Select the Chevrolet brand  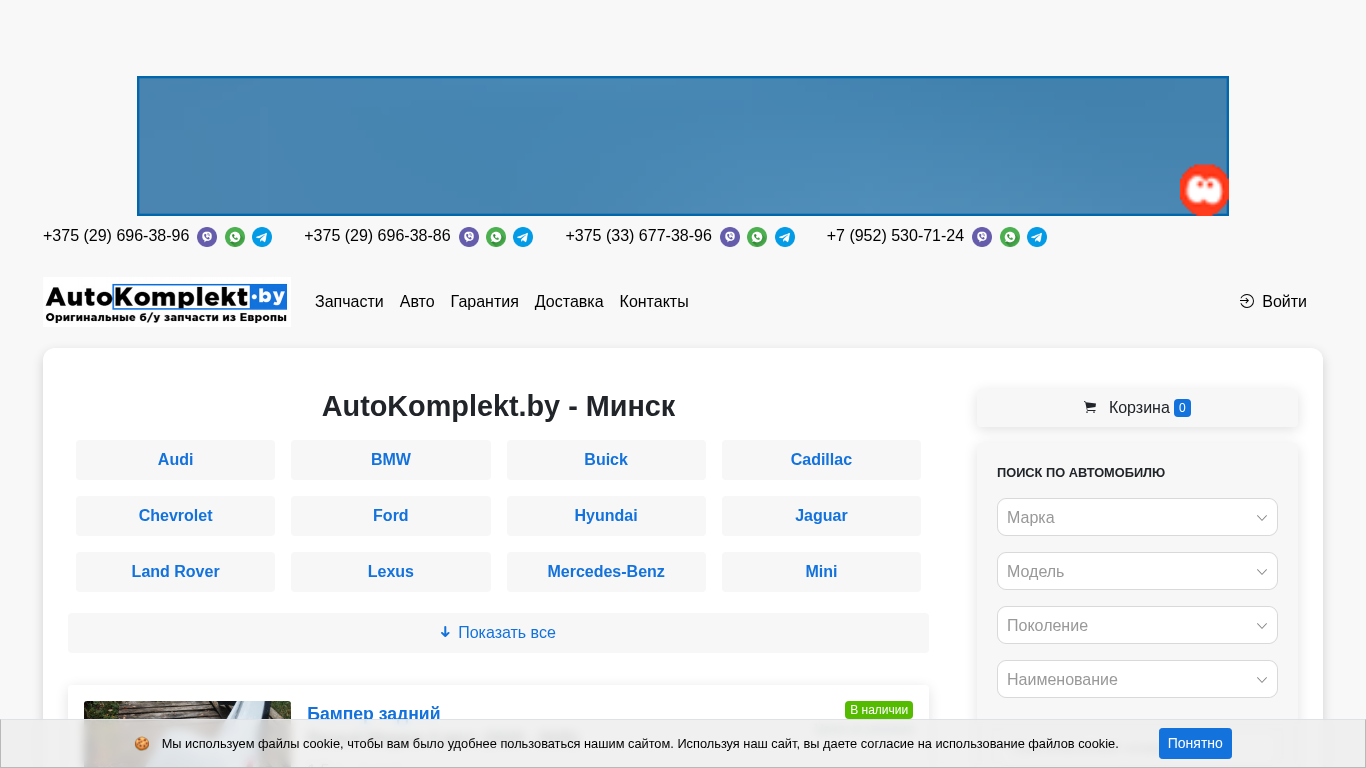(x=175, y=516)
